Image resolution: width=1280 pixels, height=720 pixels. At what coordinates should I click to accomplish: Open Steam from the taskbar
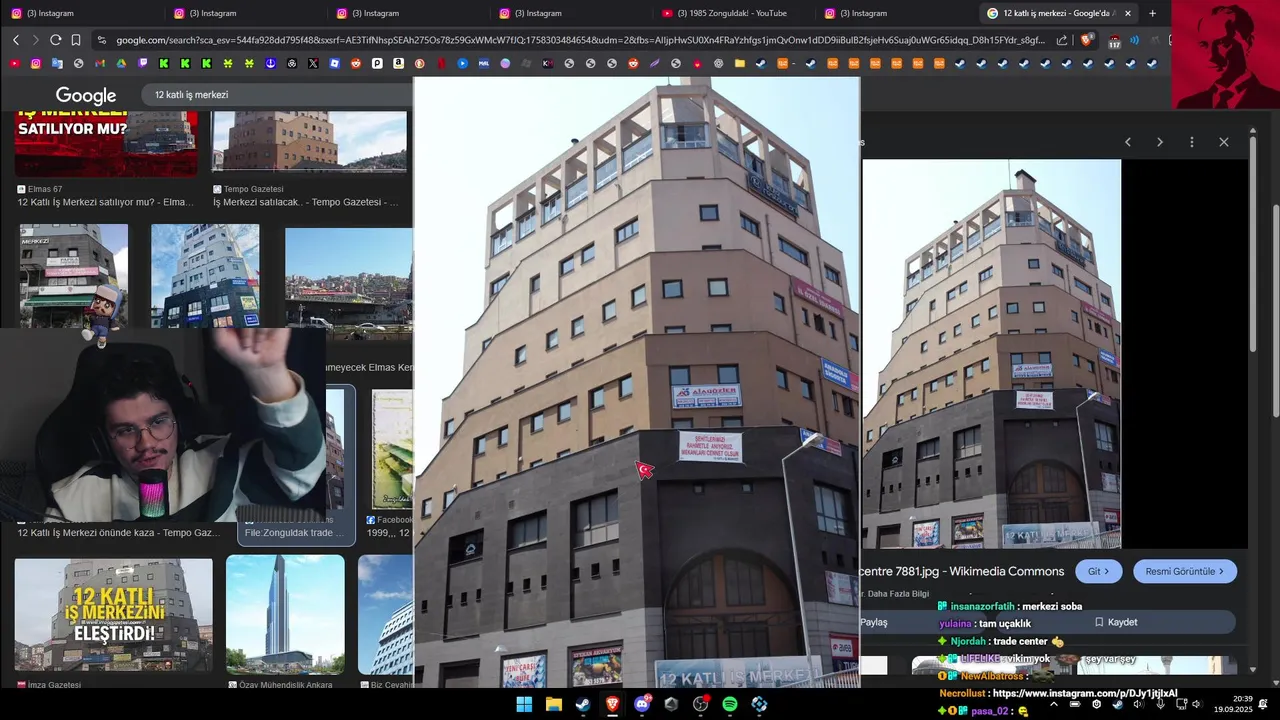tap(582, 704)
